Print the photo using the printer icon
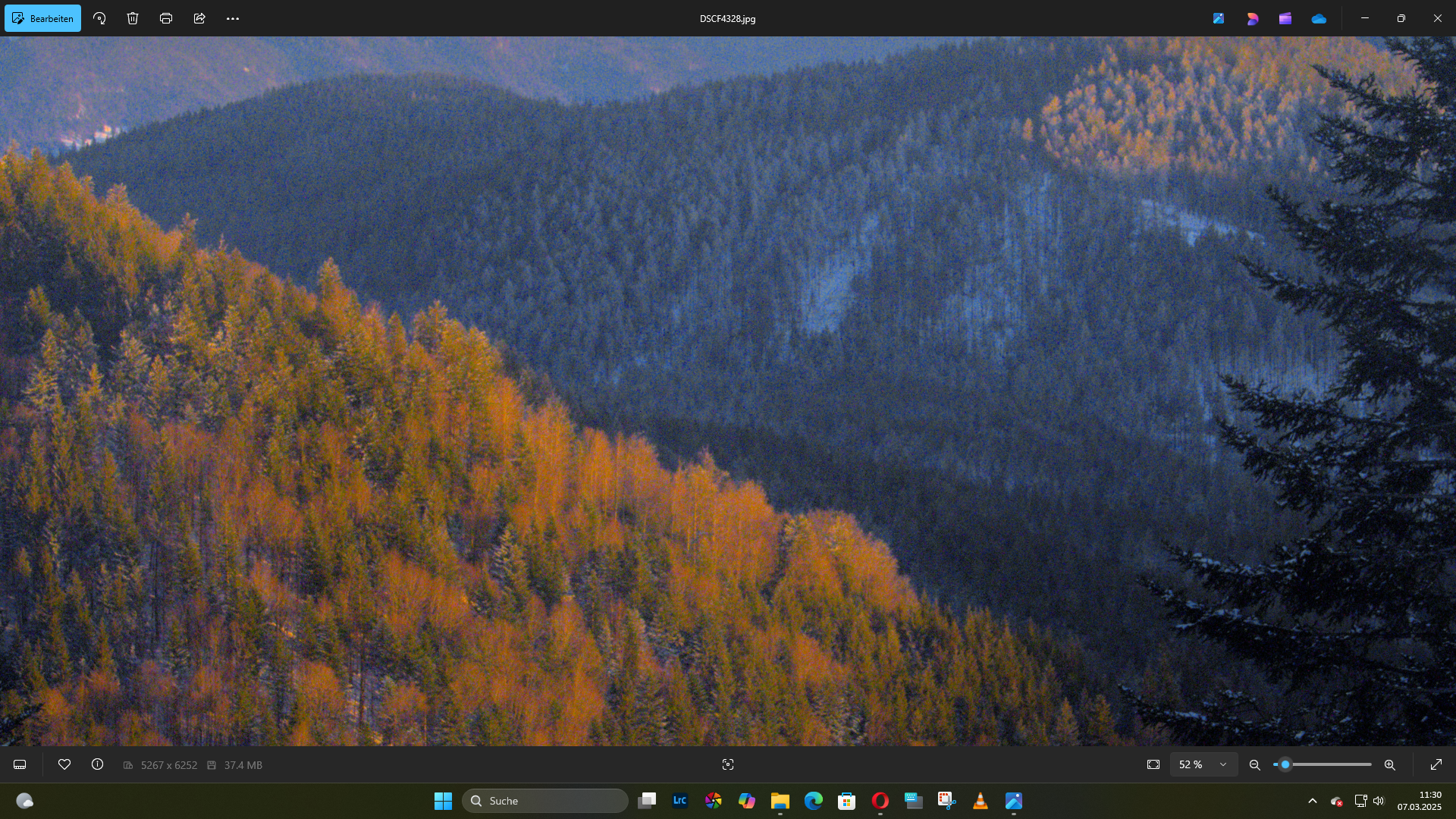The image size is (1456, 819). 166,18
